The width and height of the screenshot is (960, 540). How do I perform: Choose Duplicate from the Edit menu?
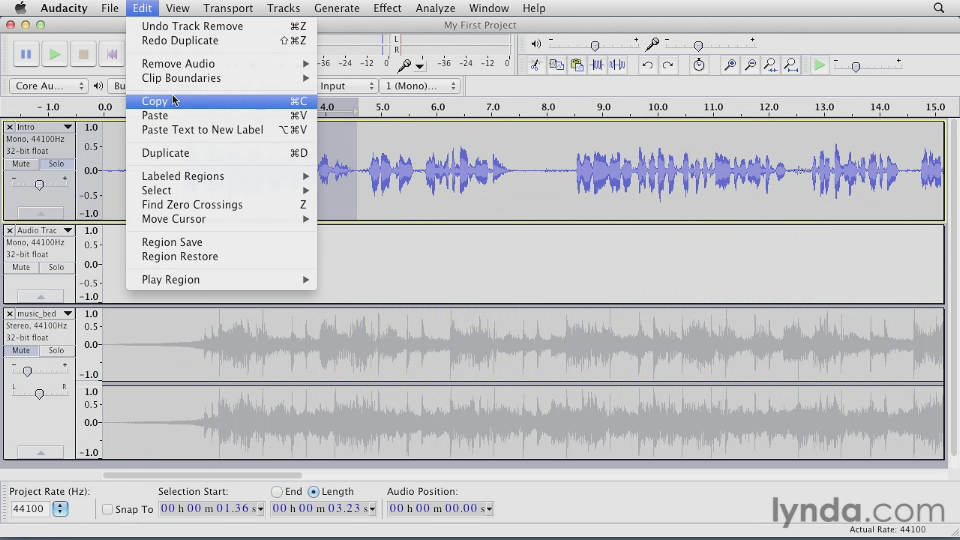click(x=221, y=153)
